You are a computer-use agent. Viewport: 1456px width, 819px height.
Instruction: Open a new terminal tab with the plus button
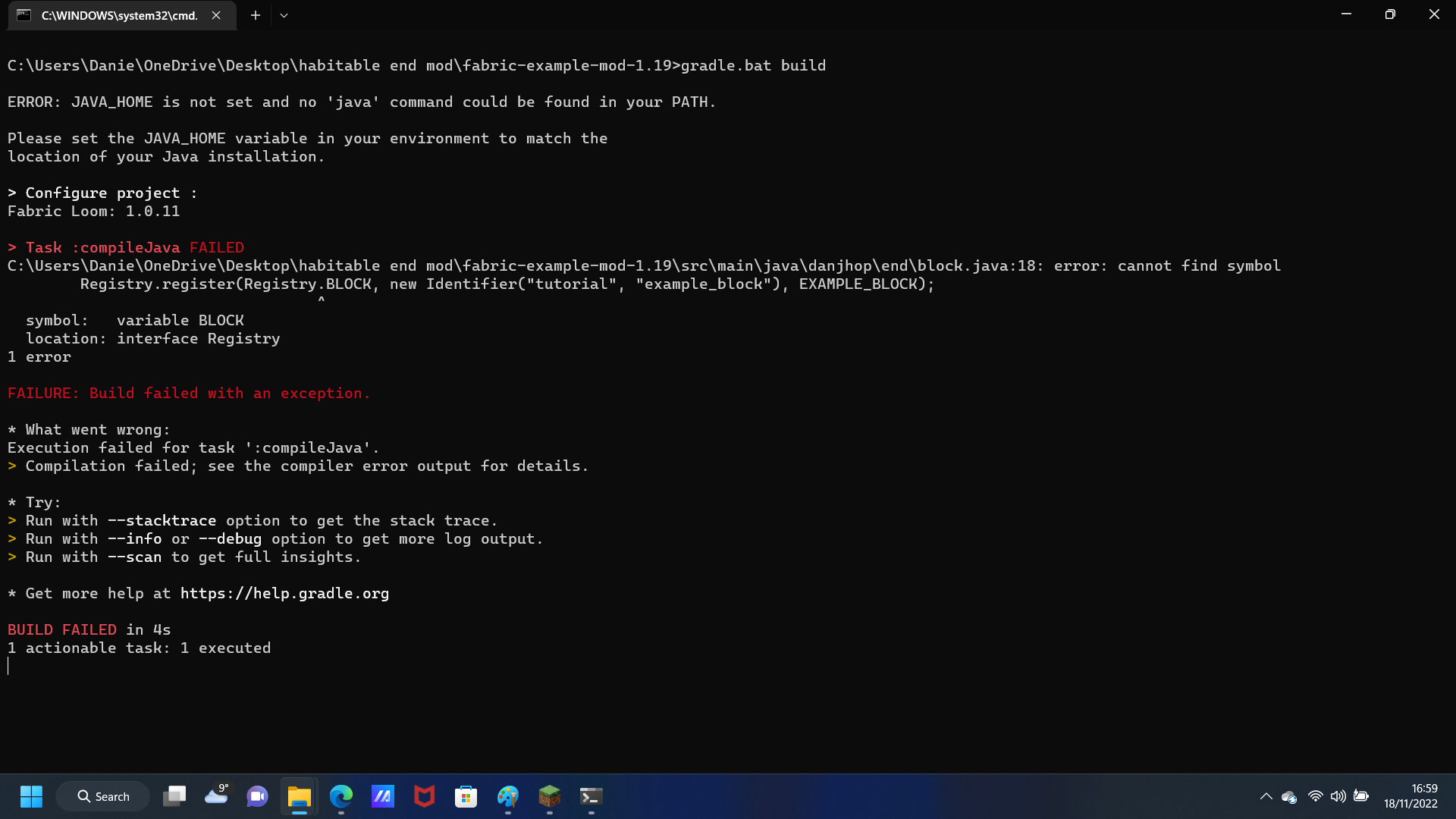click(255, 15)
